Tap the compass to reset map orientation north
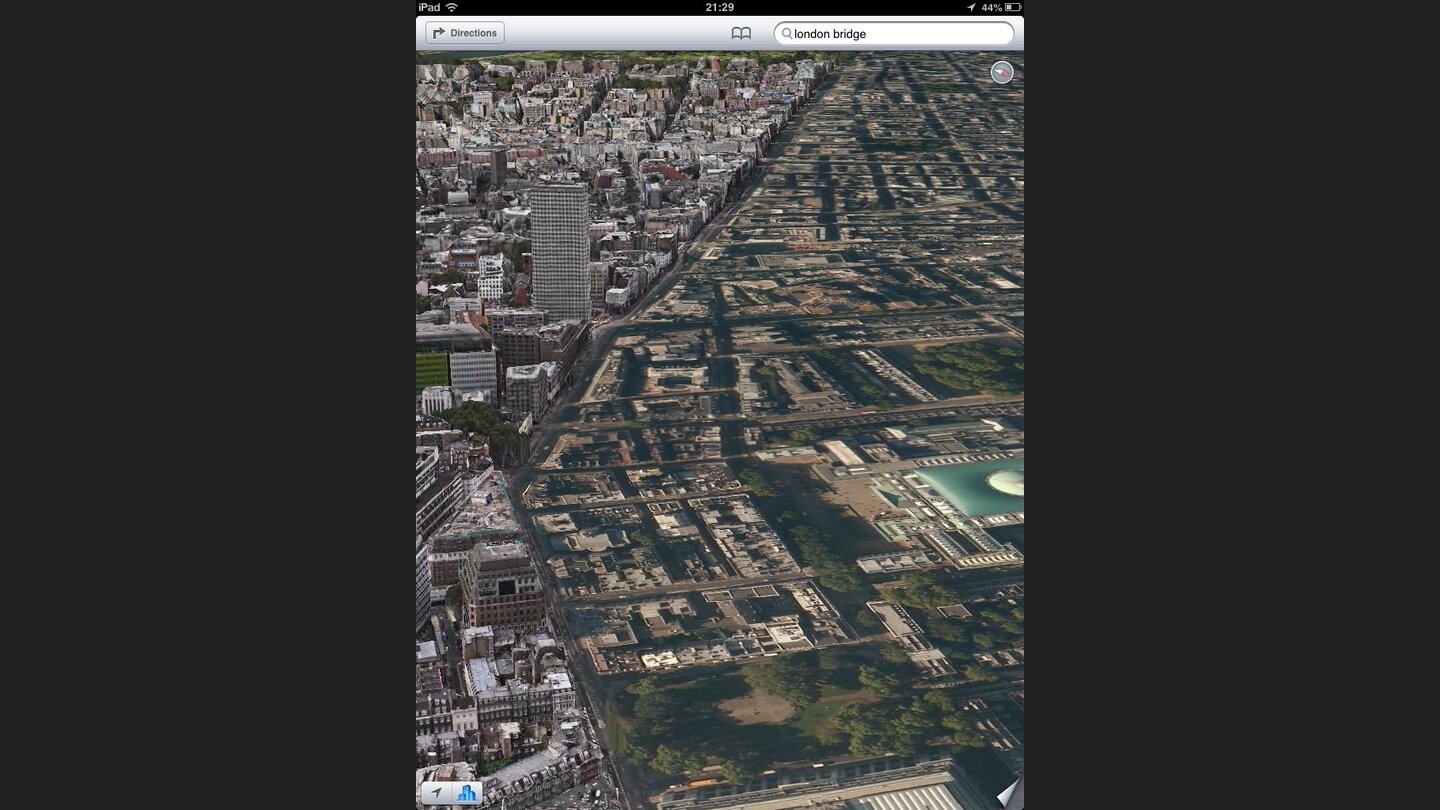 (1002, 72)
